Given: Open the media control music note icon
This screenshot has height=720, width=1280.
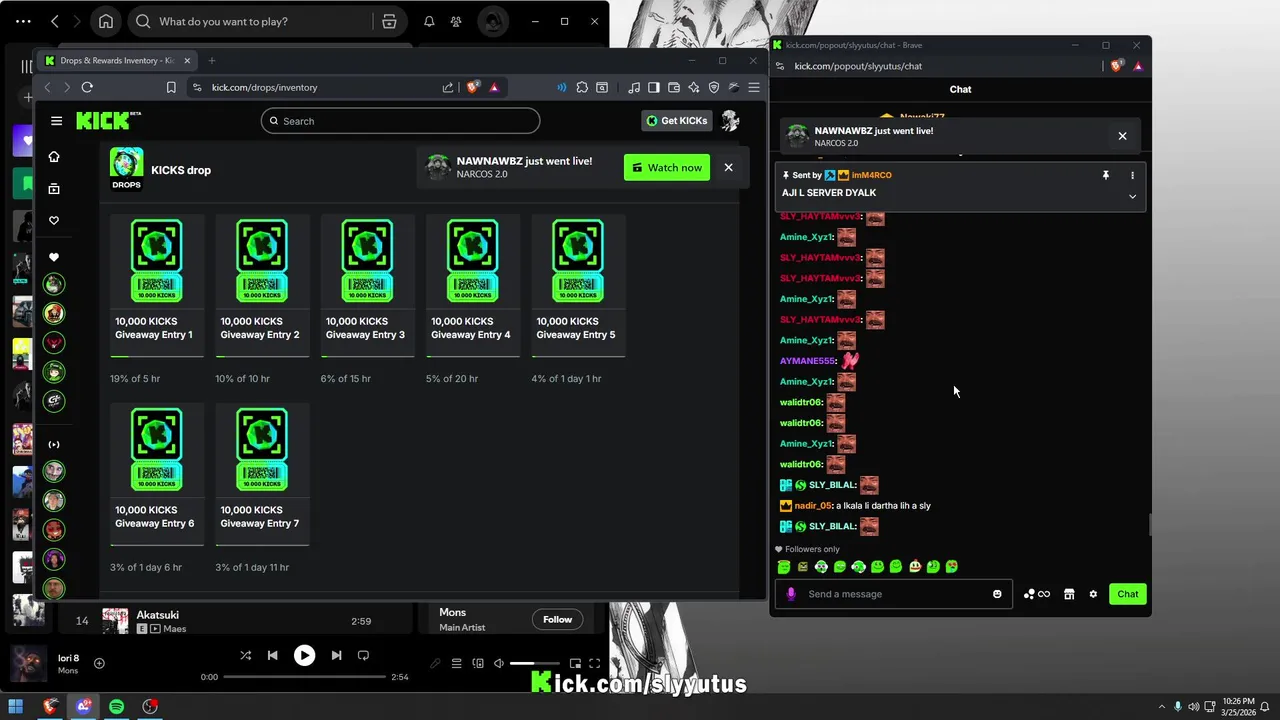Looking at the screenshot, I should click(x=634, y=88).
